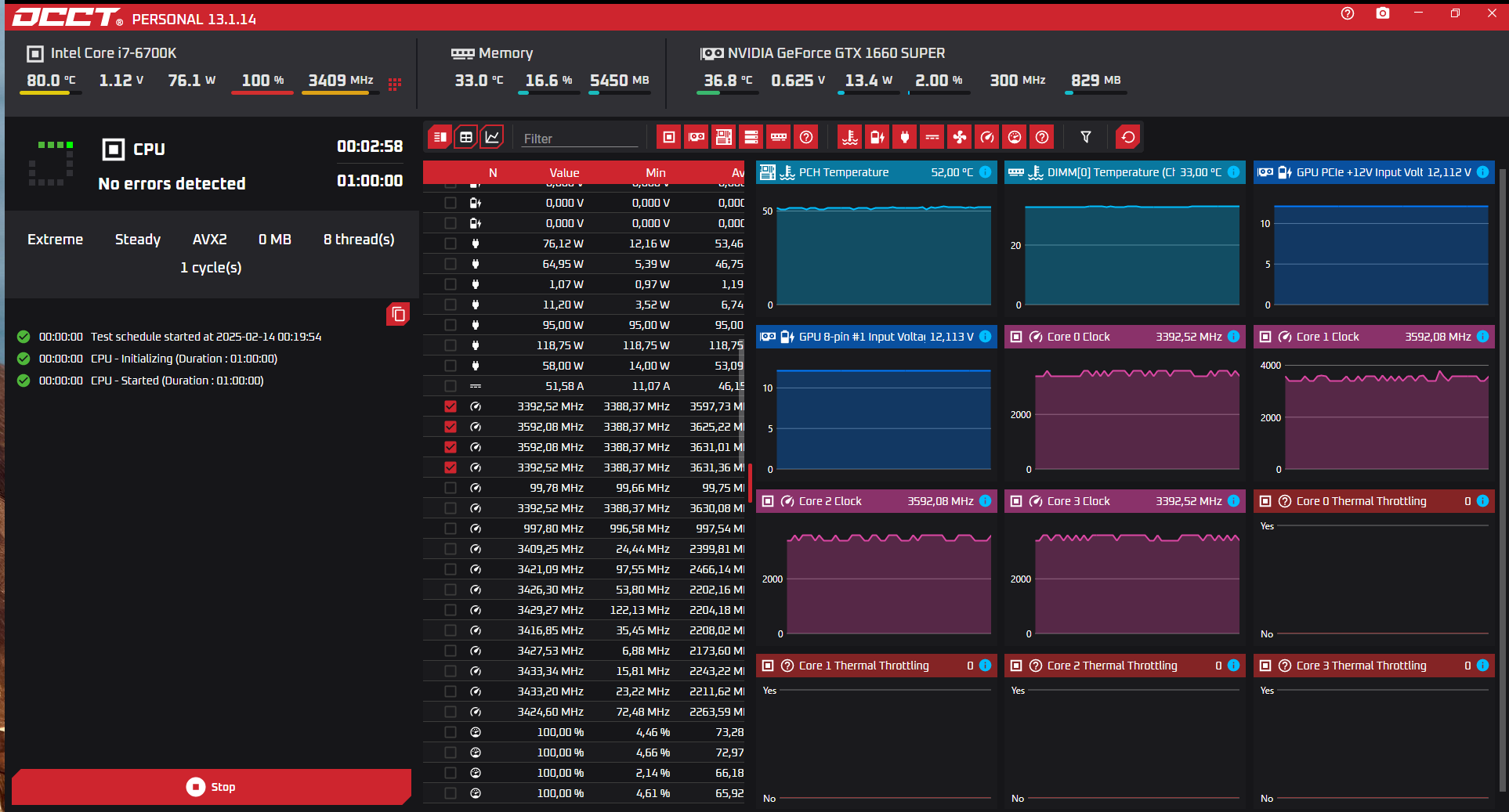Toggle the motherboard sensor filter icon
Image resolution: width=1509 pixels, height=812 pixels.
724,137
